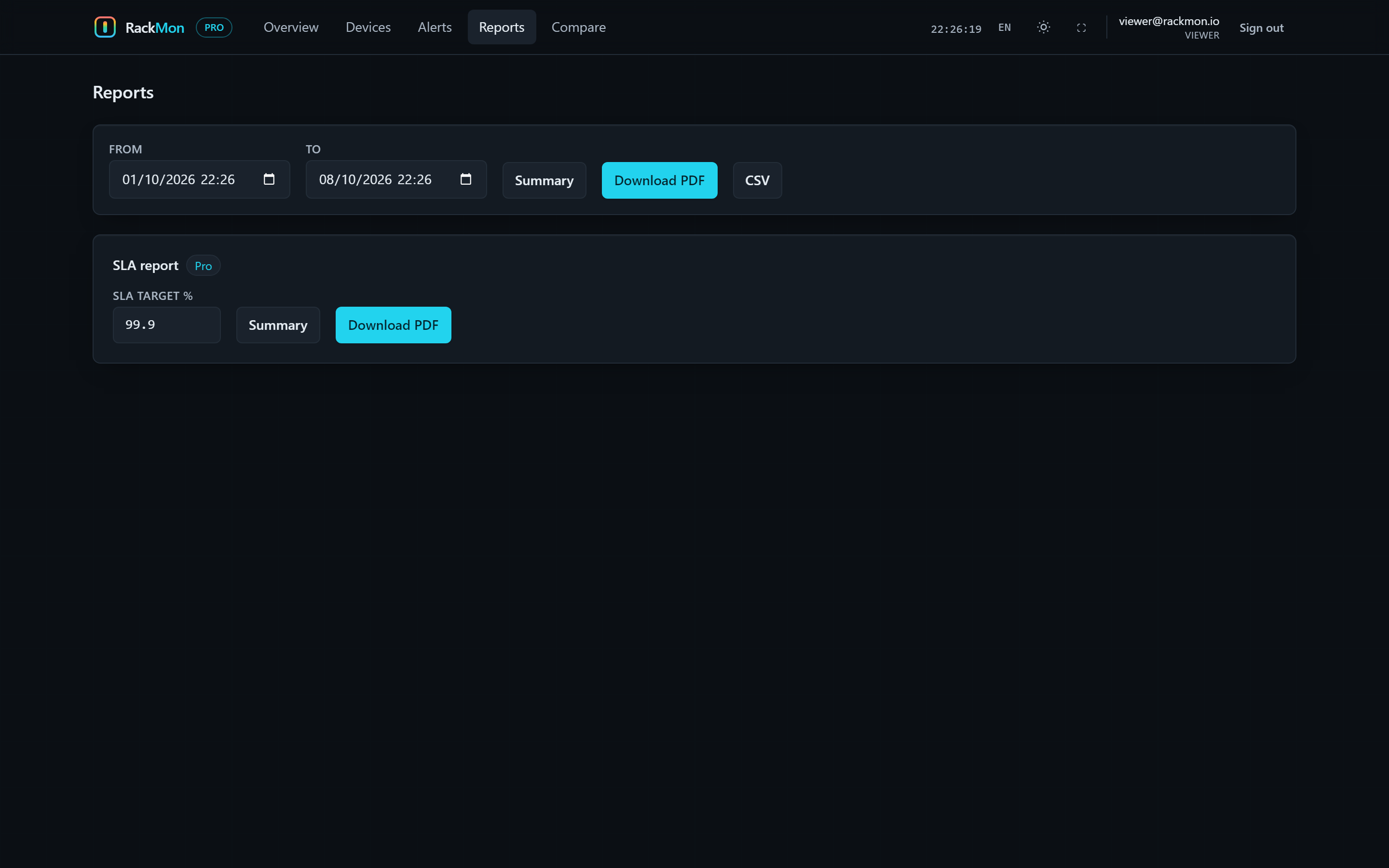Open the FROM date calendar picker icon
Image resolution: width=1389 pixels, height=868 pixels.
click(269, 179)
